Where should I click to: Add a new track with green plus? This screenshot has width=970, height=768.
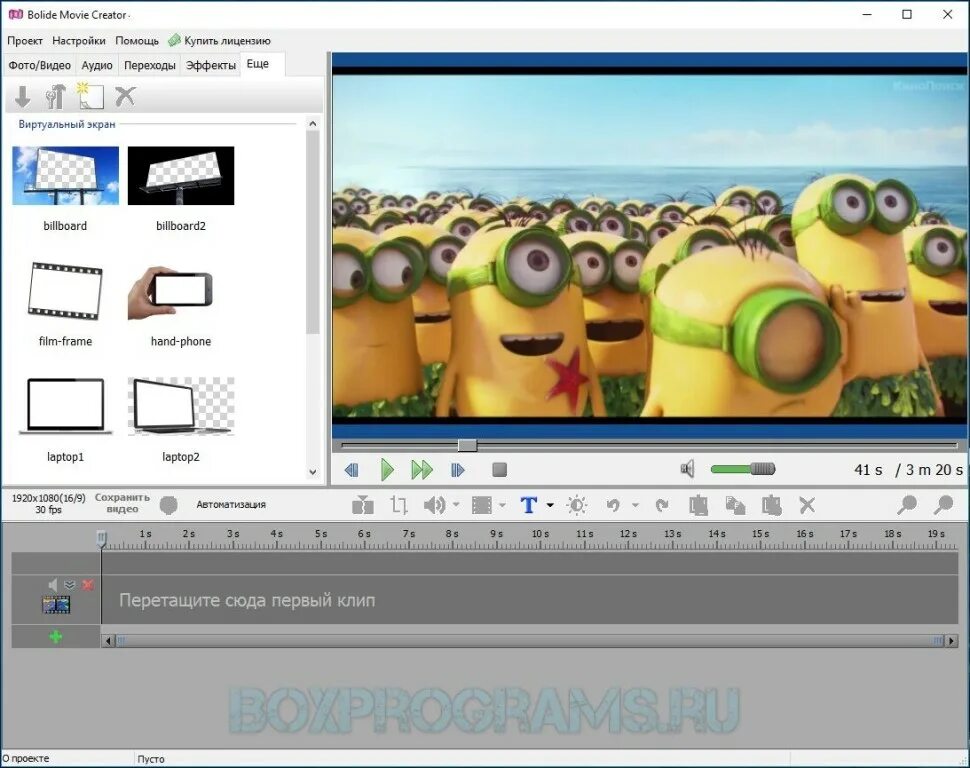coord(56,636)
